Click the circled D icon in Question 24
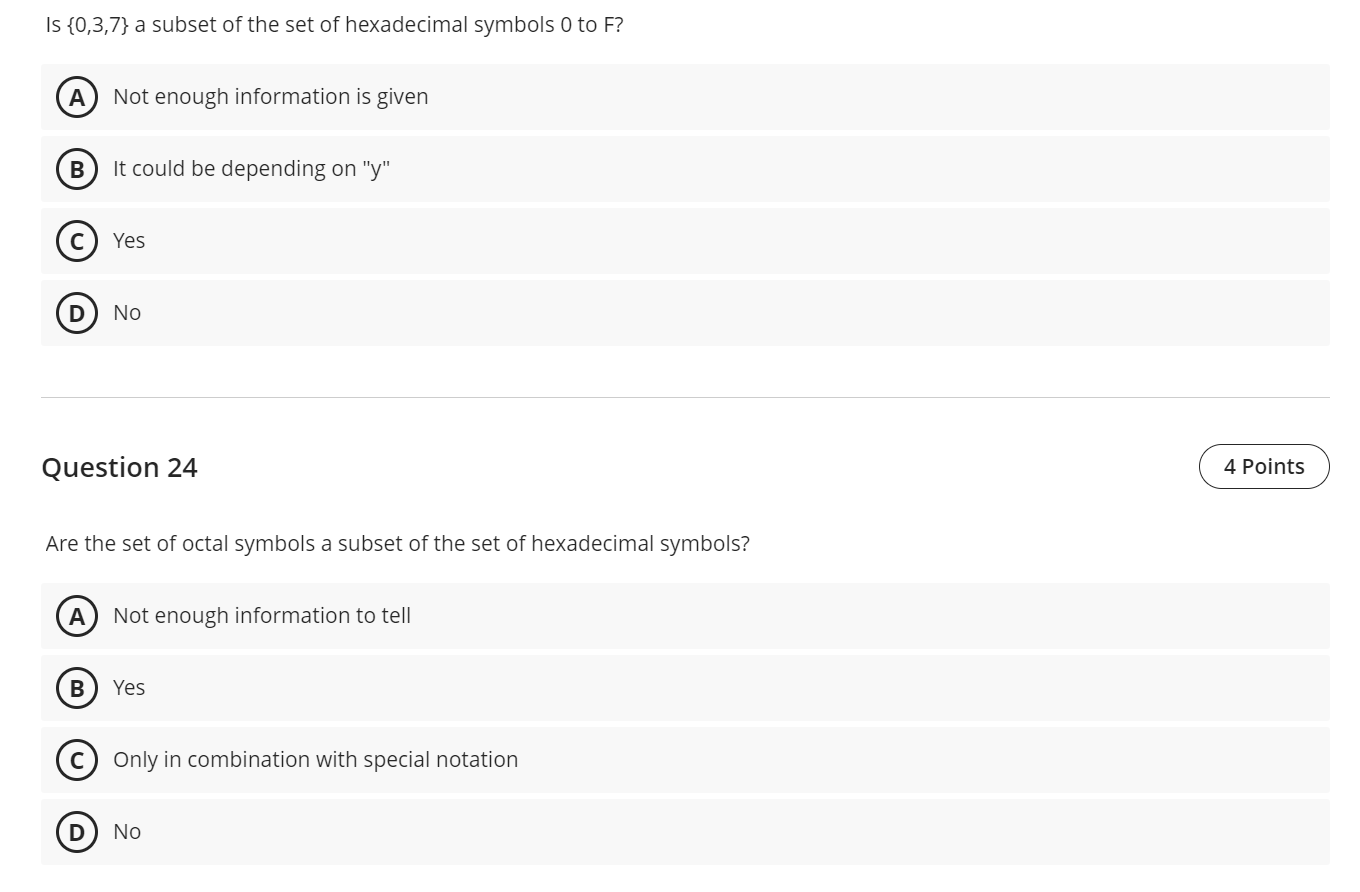The height and width of the screenshot is (892, 1360). [77, 831]
